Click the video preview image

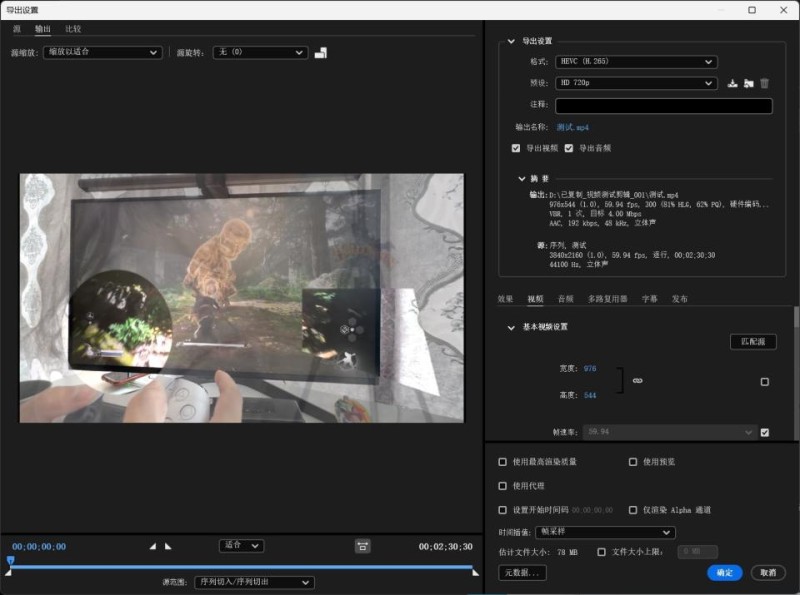[242, 298]
